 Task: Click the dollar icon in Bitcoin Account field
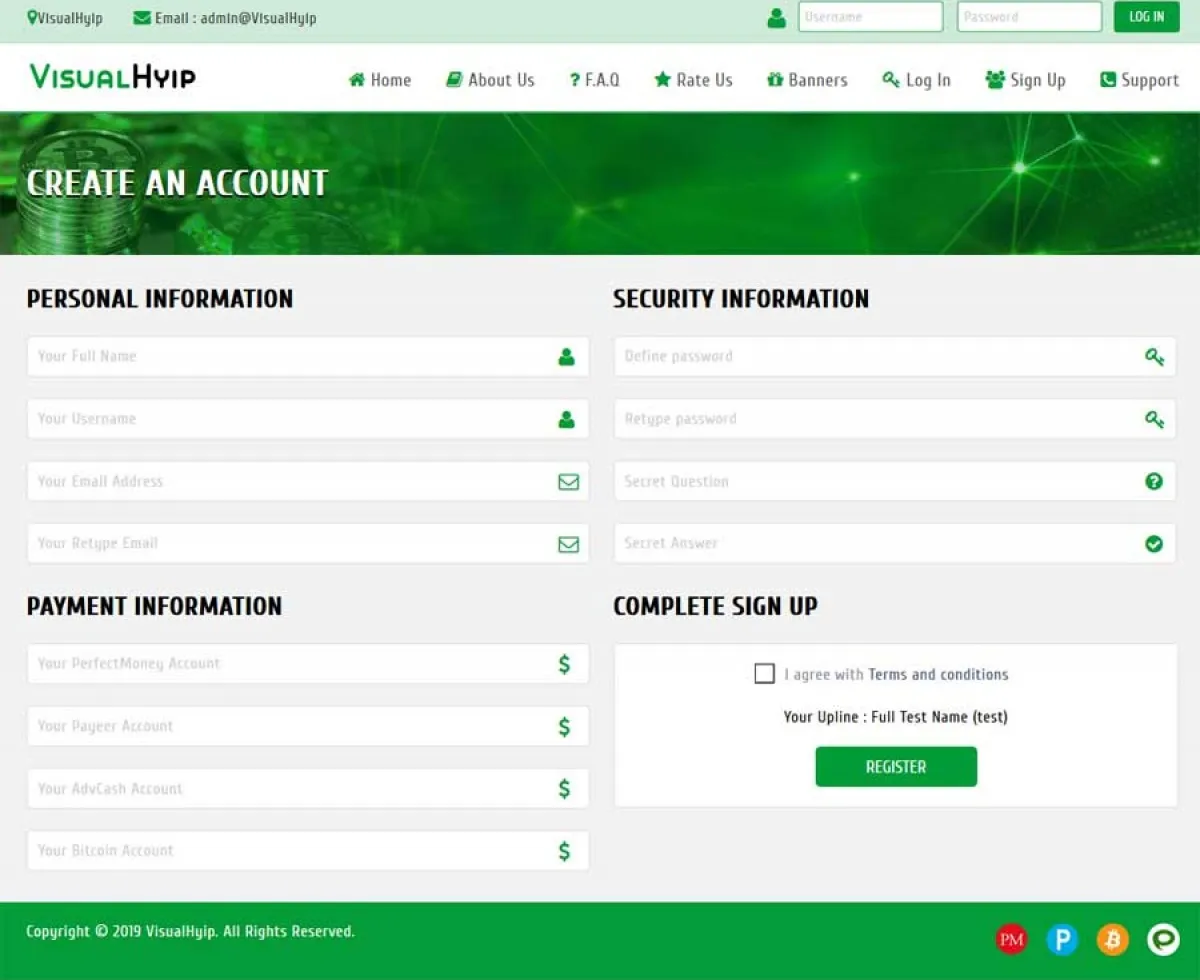(x=564, y=851)
